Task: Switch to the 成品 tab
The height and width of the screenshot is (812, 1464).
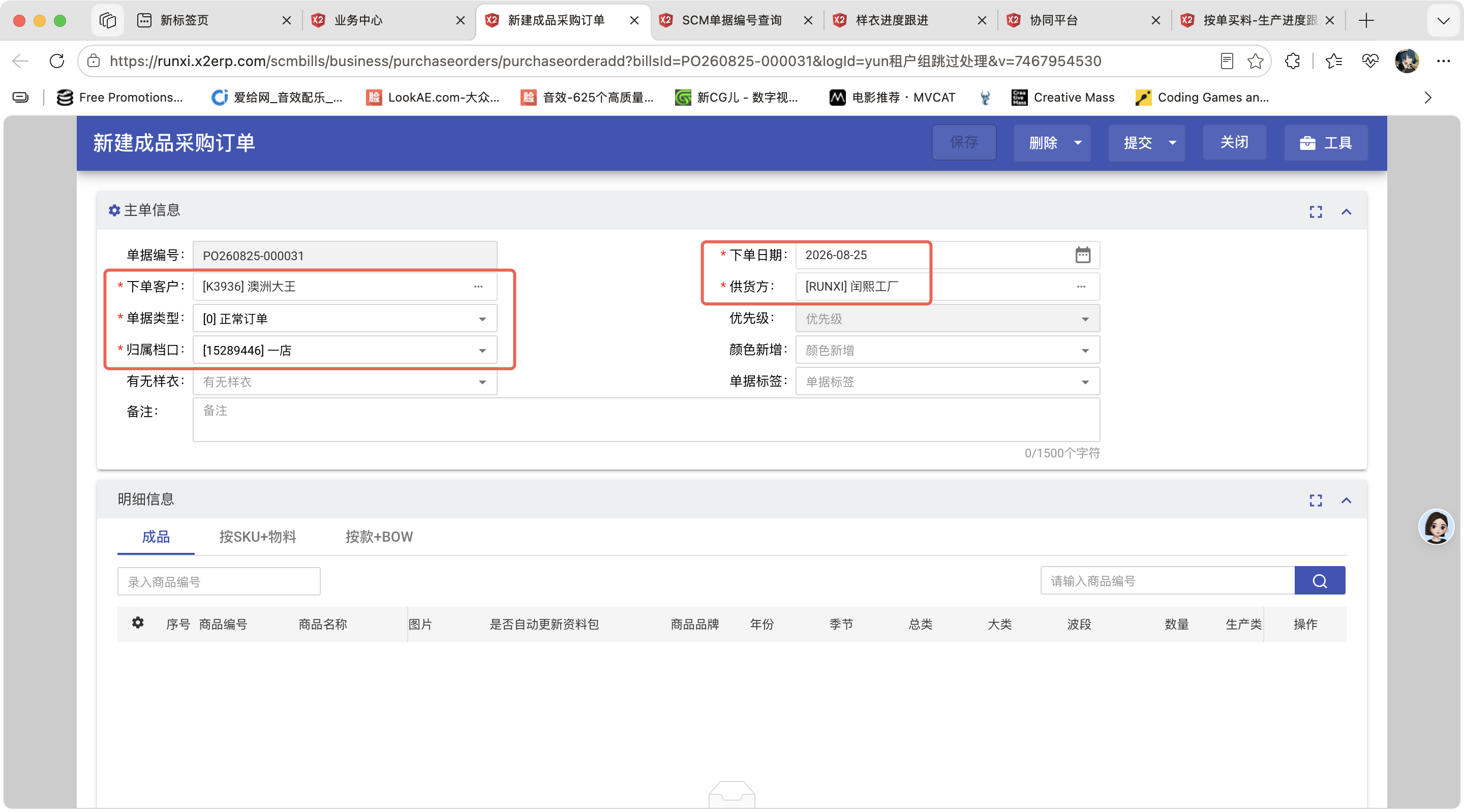Action: tap(156, 537)
